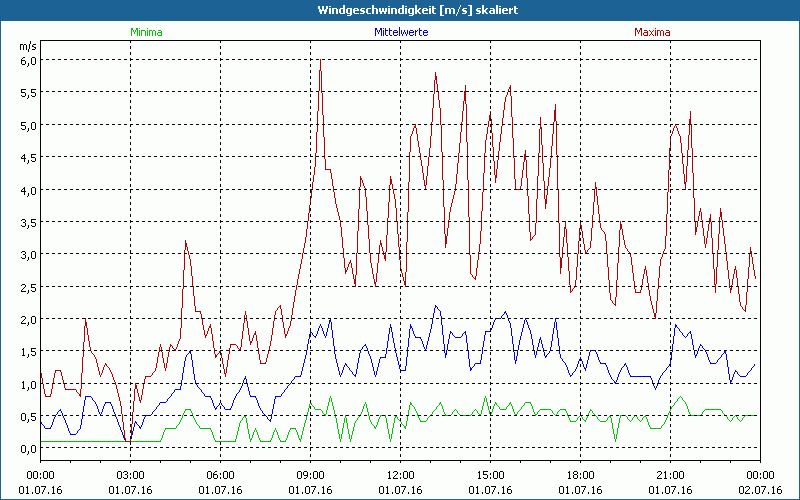Select the 21:00 time axis label
Screen dimensions: 800x500
pyautogui.click(x=670, y=475)
